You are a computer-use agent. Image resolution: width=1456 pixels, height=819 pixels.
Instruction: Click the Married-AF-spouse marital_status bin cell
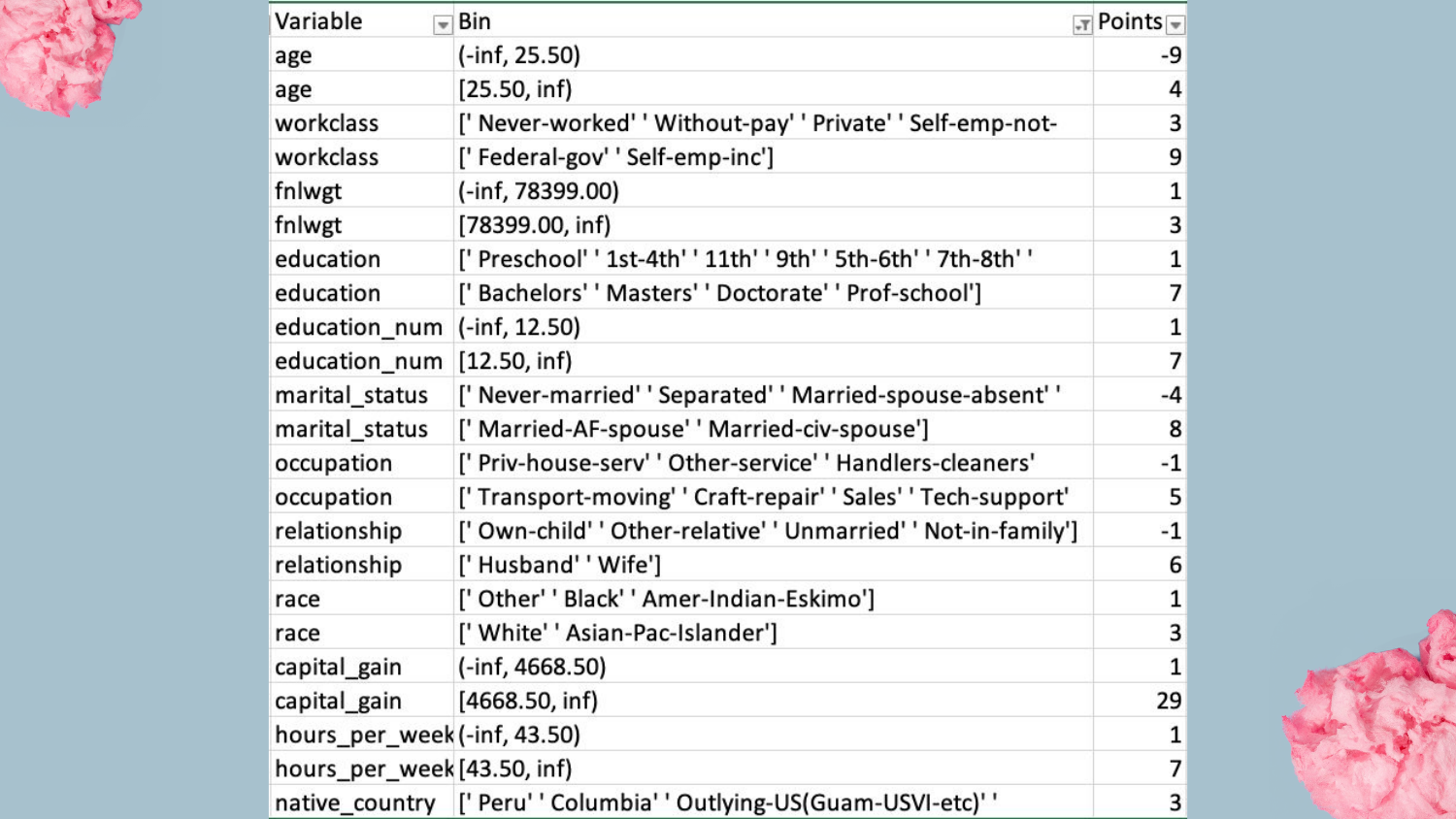click(x=693, y=429)
